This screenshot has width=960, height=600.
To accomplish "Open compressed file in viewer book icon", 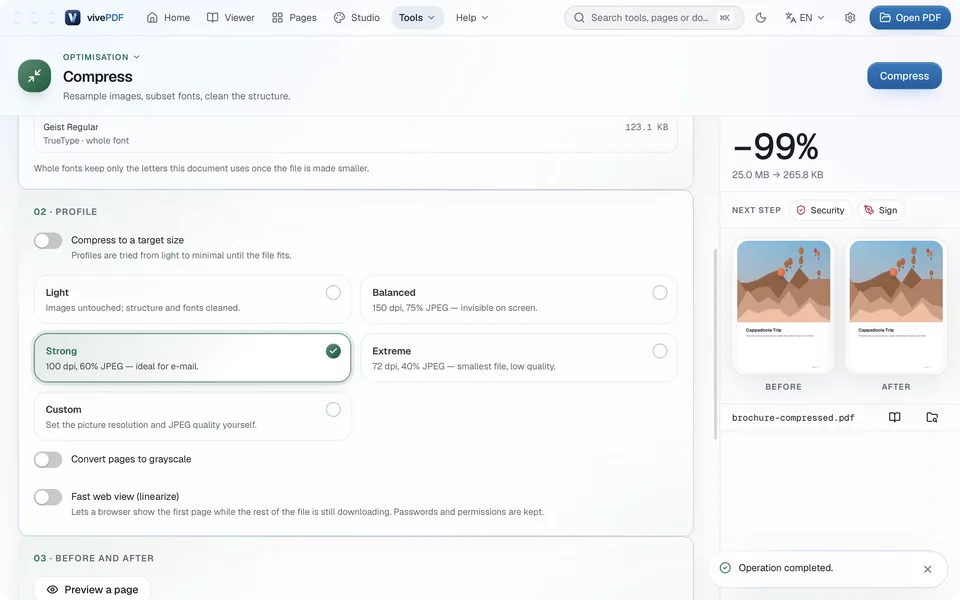I will [x=894, y=418].
